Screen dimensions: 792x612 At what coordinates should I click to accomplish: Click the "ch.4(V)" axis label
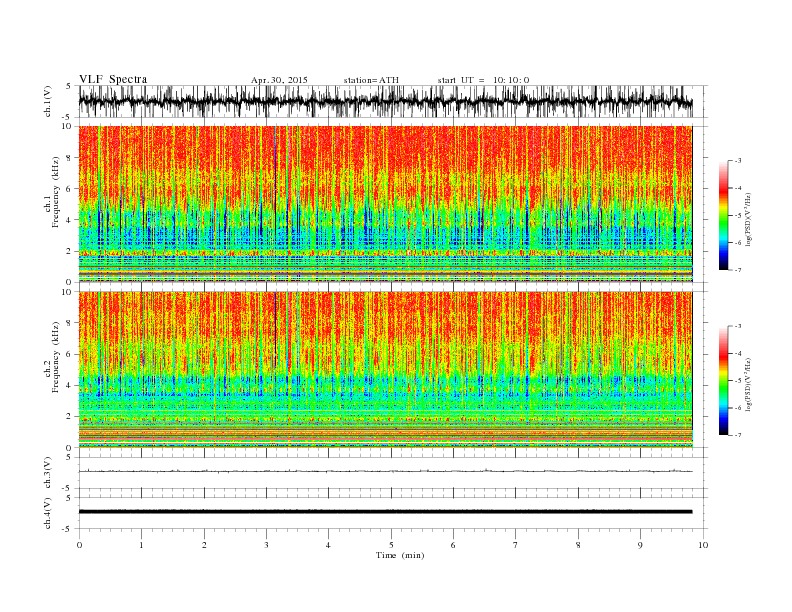(48, 513)
